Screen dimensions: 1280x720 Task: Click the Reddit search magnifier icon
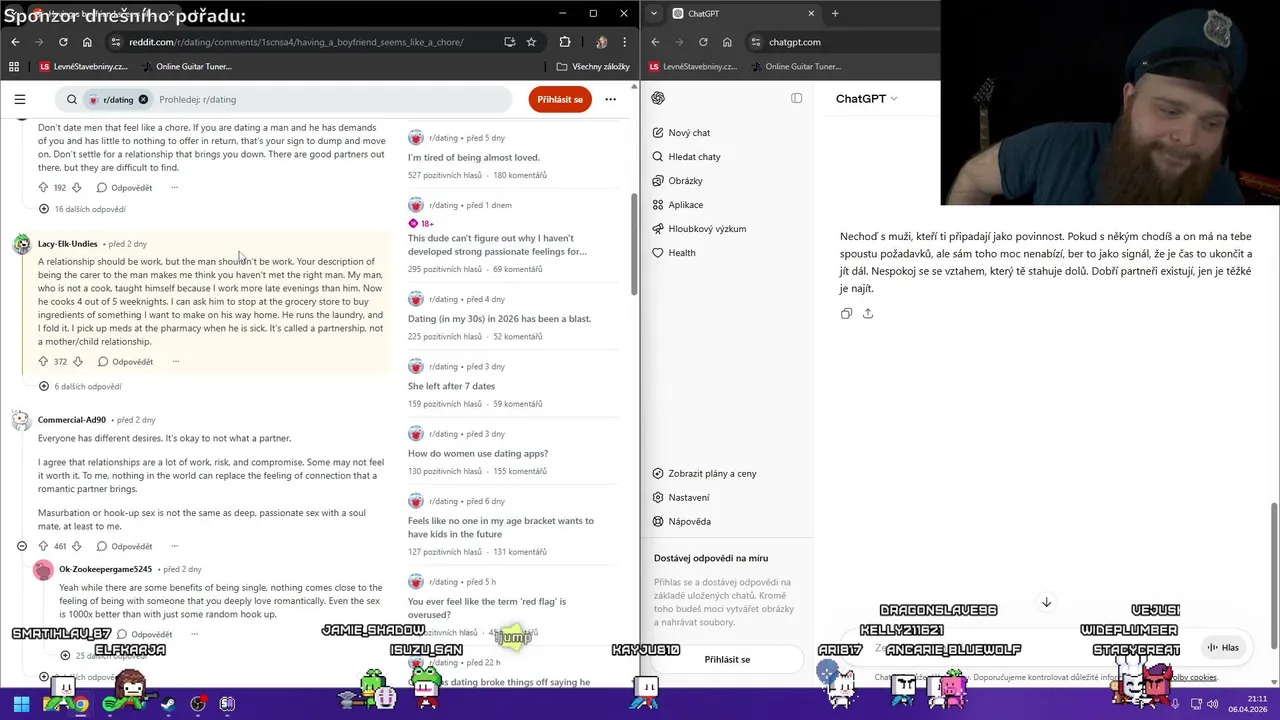71,99
